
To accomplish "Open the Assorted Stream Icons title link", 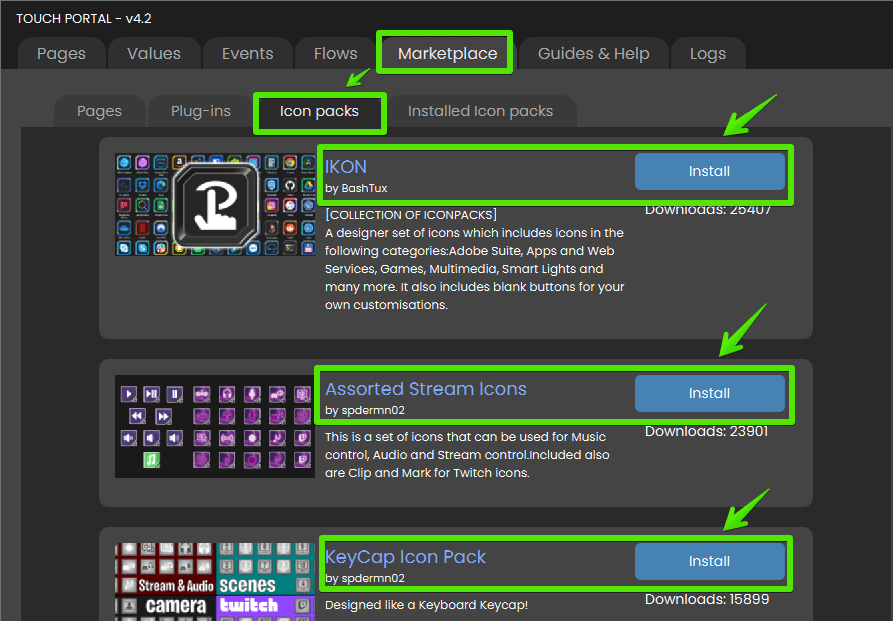I will [426, 389].
